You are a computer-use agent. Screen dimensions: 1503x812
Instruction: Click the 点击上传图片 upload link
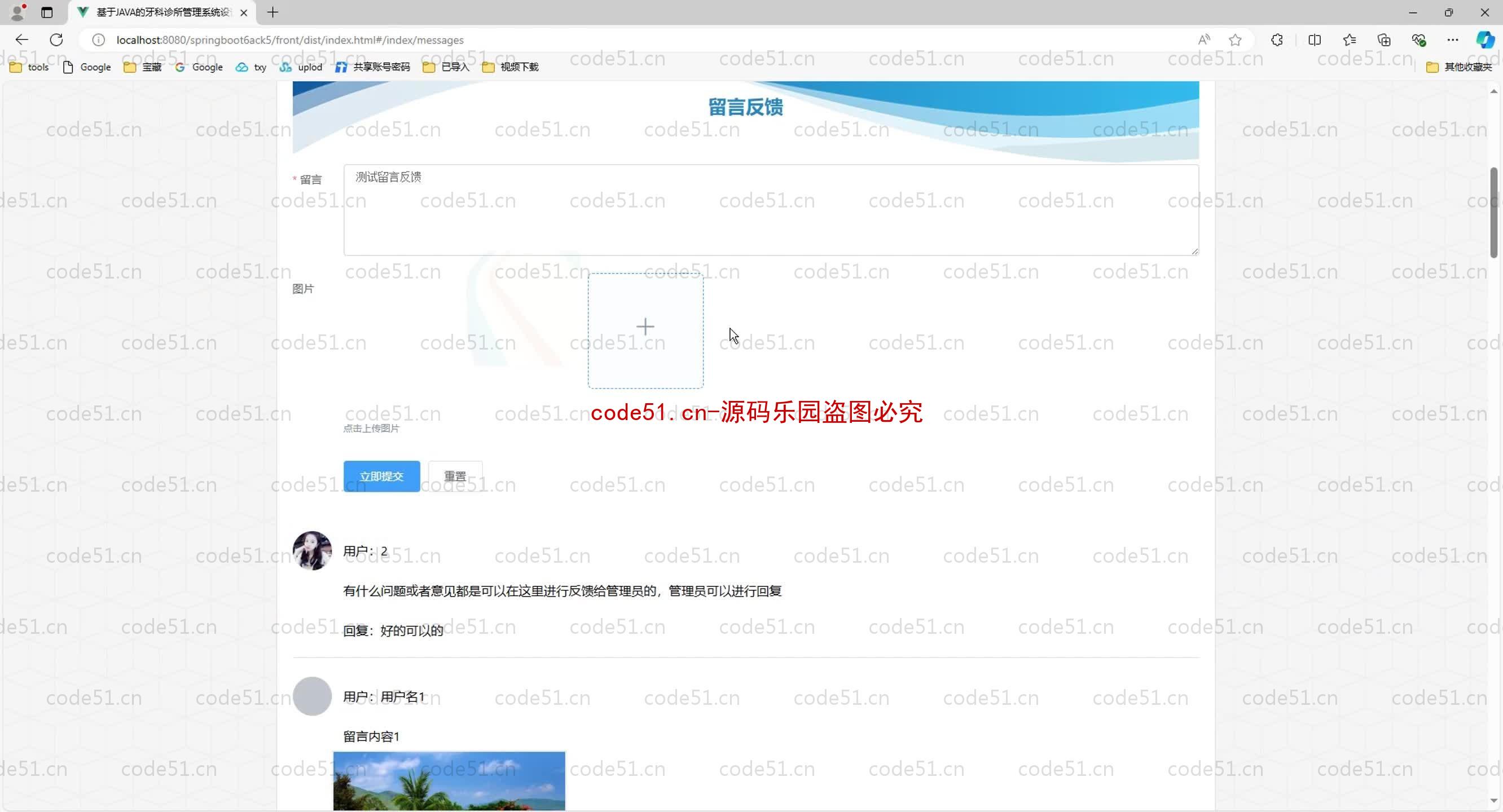pyautogui.click(x=371, y=428)
